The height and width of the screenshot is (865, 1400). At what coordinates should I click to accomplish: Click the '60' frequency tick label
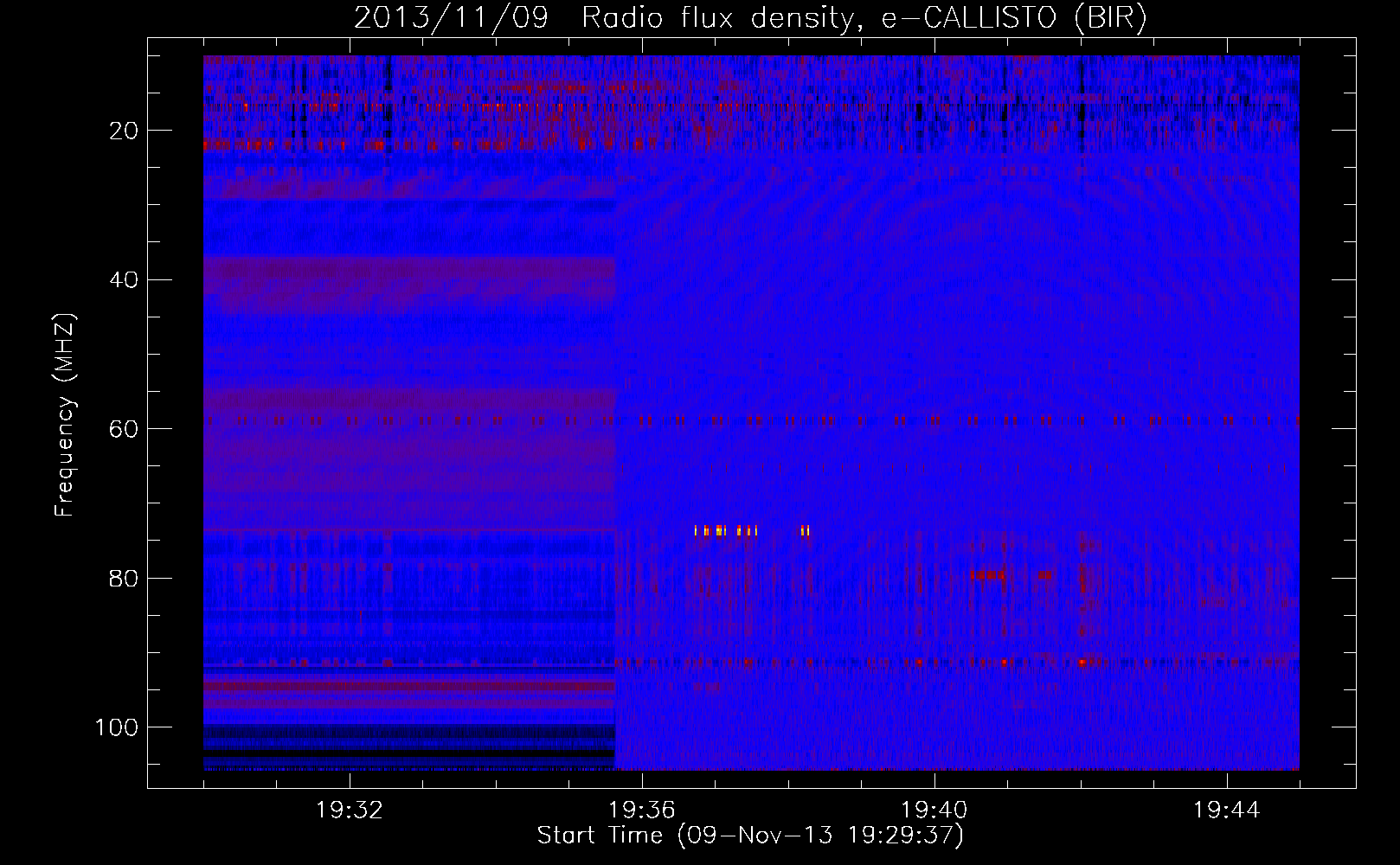coord(125,429)
